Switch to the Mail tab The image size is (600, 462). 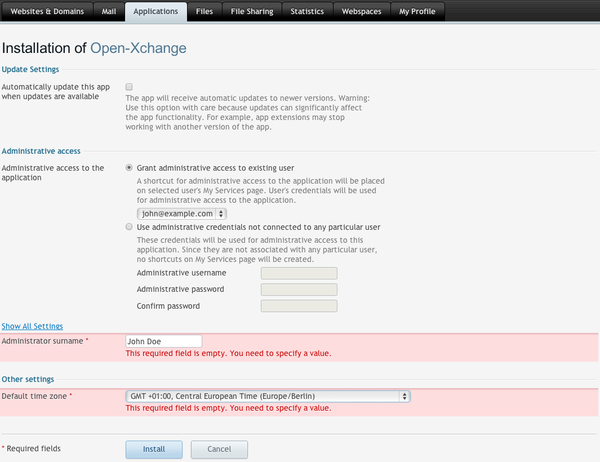click(109, 11)
